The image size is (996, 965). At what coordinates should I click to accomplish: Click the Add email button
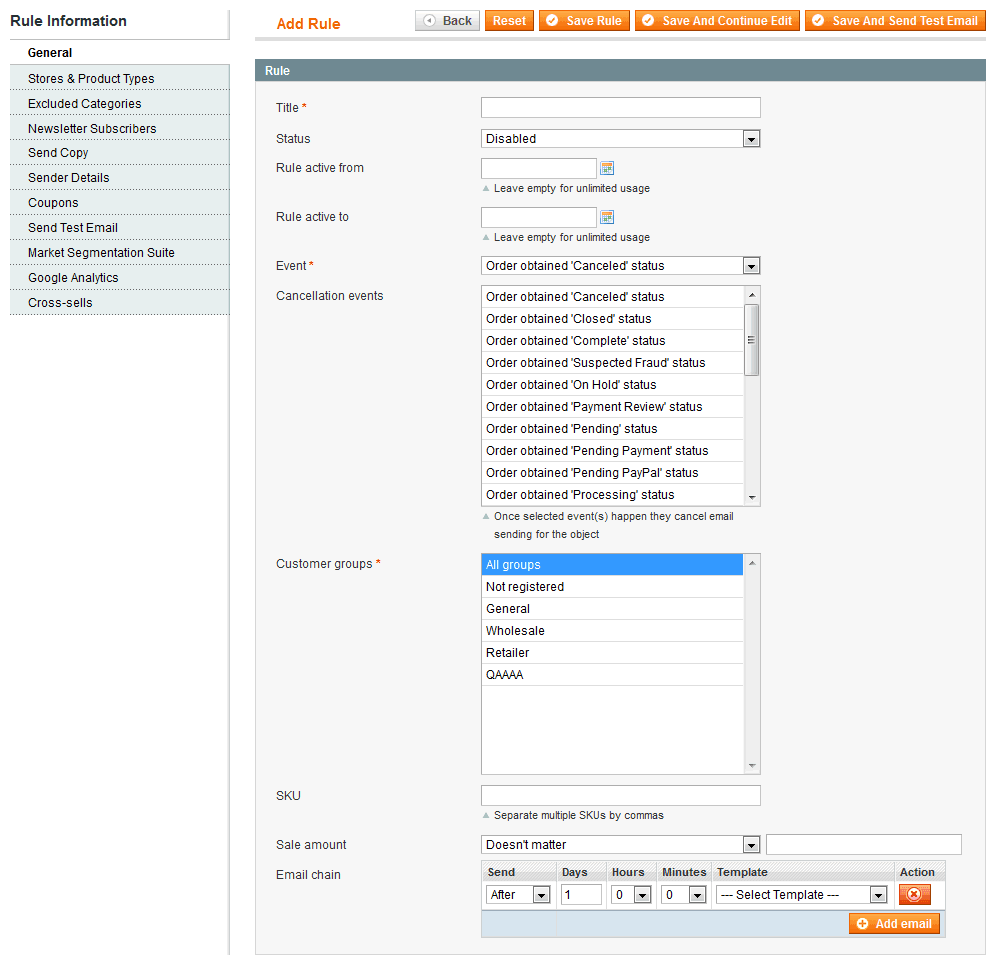tap(894, 924)
